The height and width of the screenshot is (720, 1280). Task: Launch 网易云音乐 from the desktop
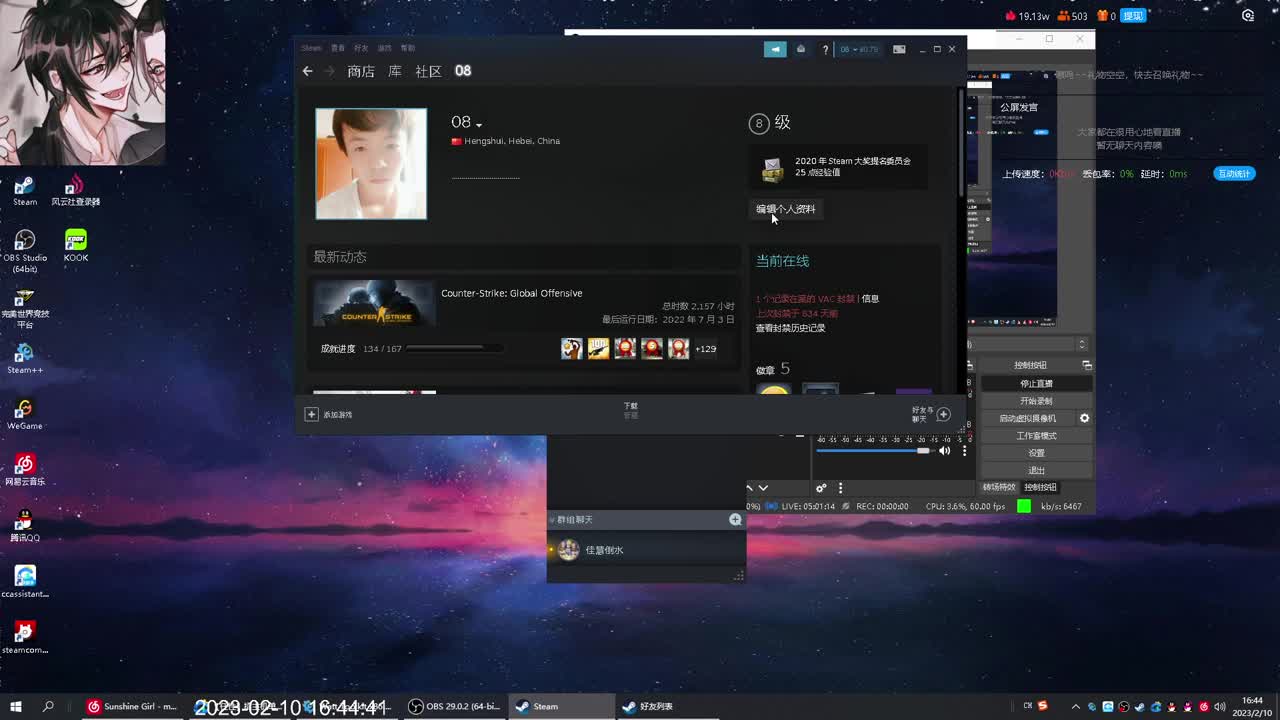pyautogui.click(x=24, y=465)
